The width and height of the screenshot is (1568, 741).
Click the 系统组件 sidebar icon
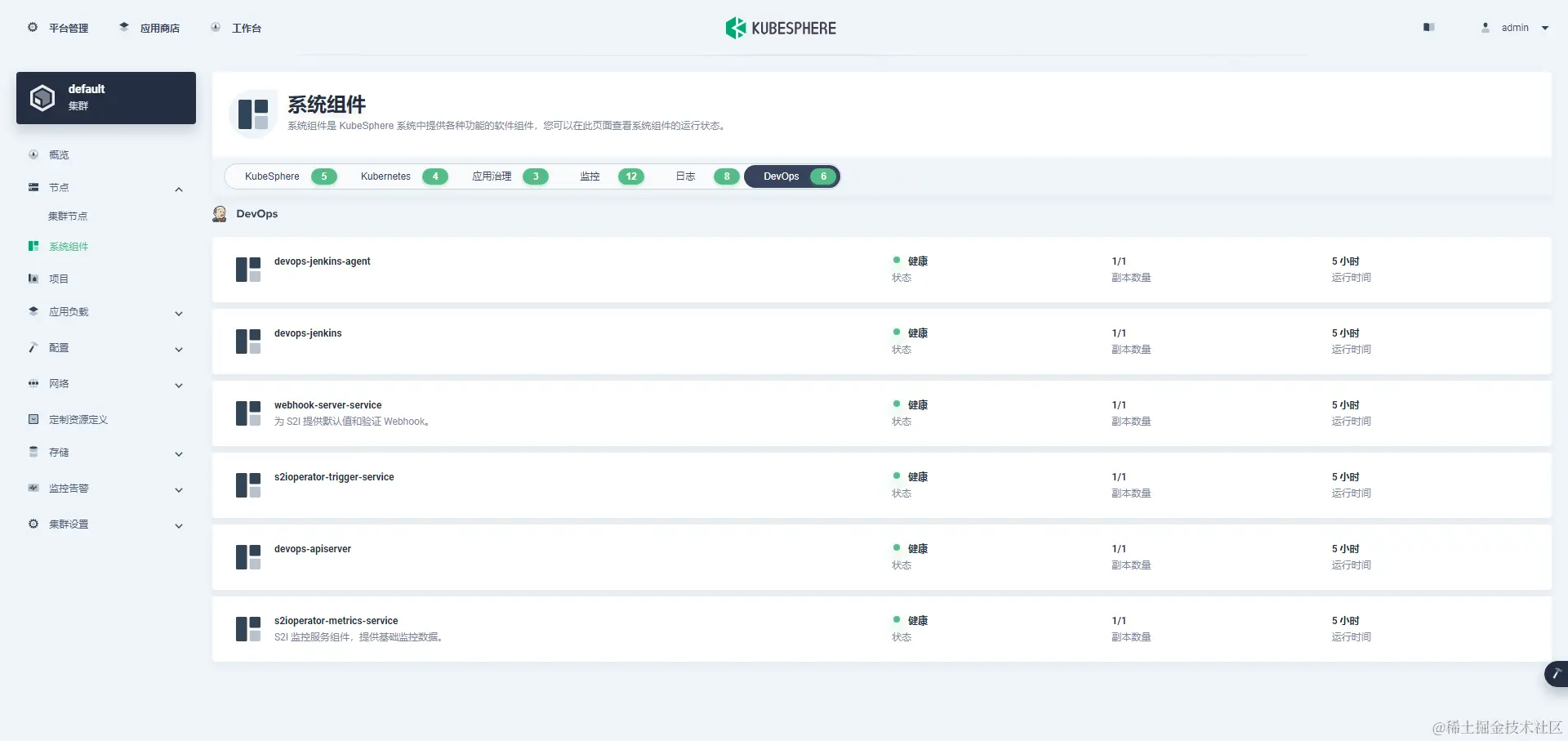33,246
